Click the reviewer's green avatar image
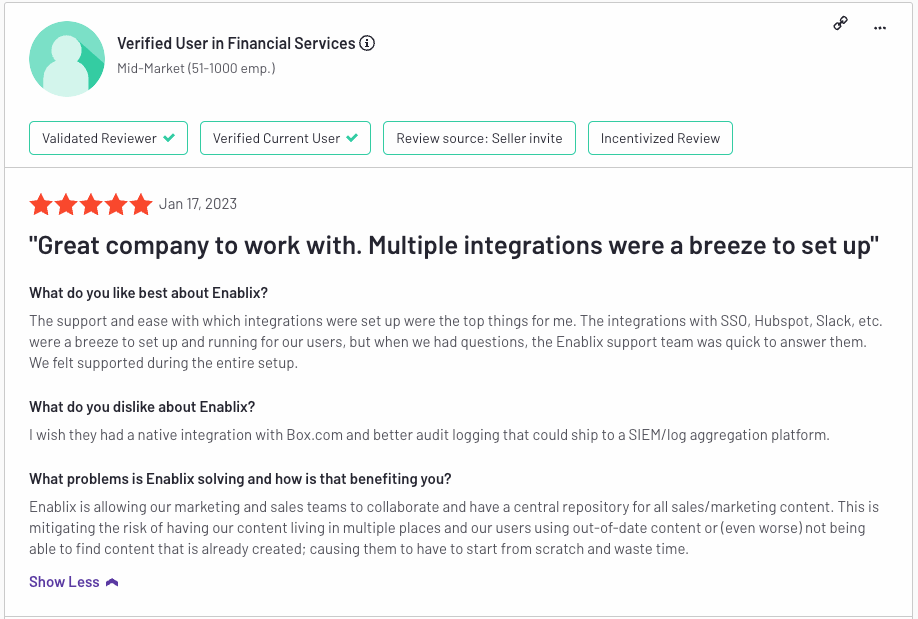Image resolution: width=918 pixels, height=619 pixels. click(x=67, y=59)
